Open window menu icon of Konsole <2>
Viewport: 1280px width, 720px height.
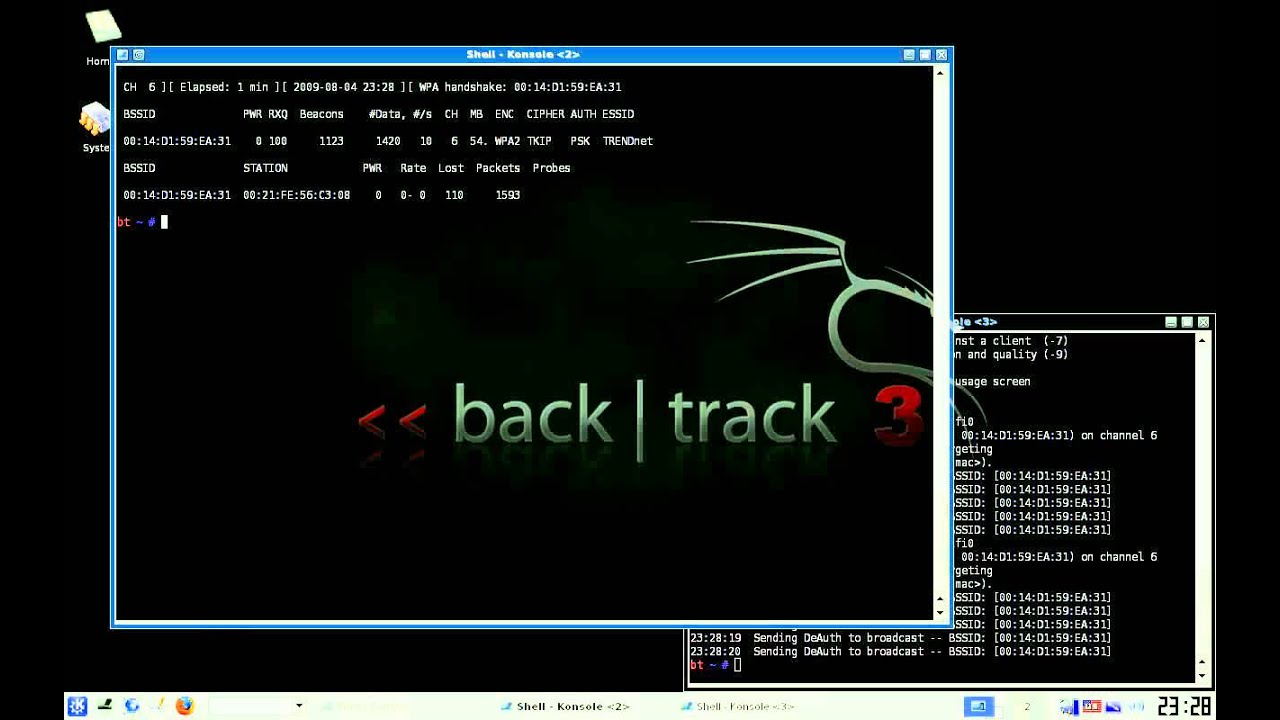[122, 55]
